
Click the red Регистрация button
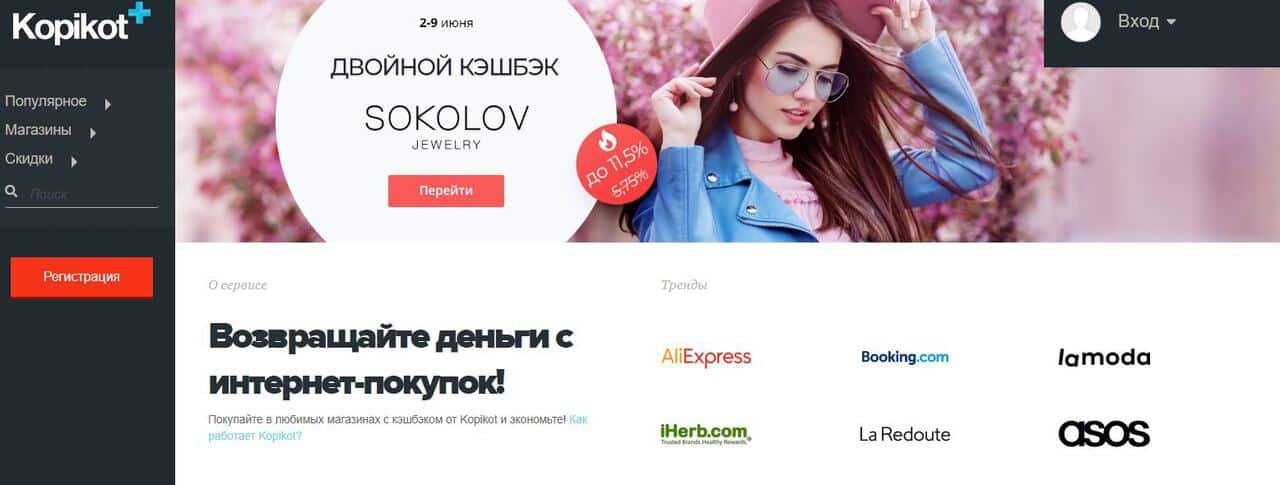(x=82, y=277)
